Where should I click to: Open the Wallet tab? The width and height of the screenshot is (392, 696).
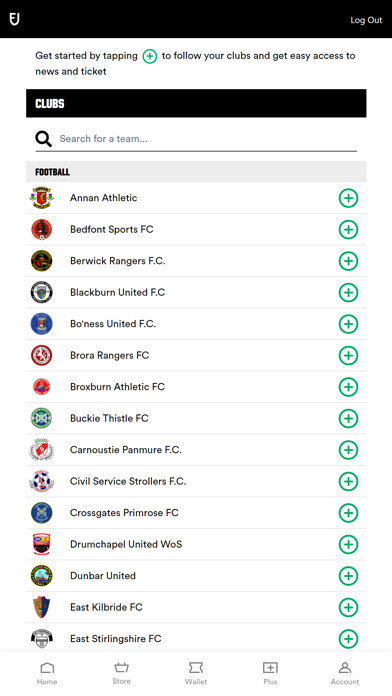[x=196, y=673]
